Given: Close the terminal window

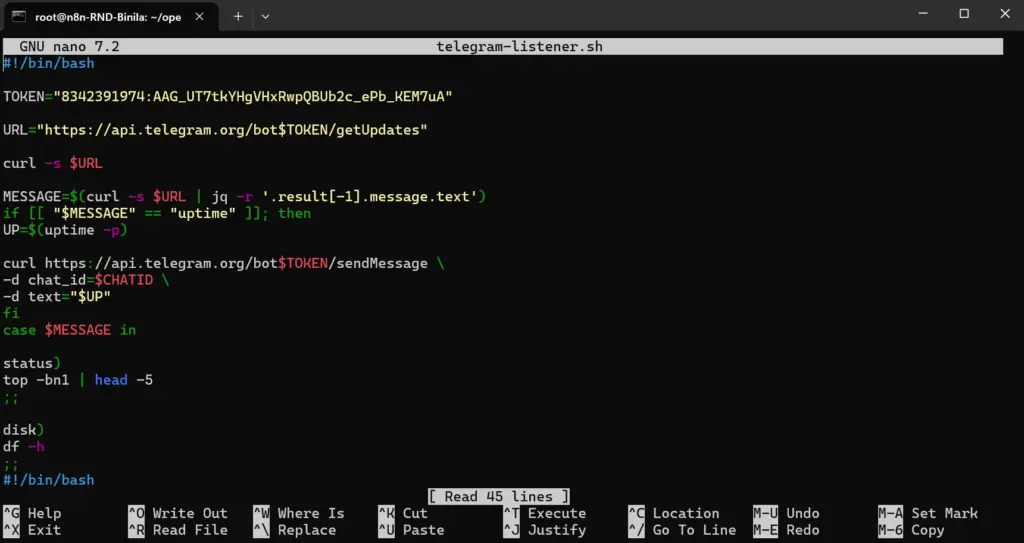Looking at the screenshot, I should (x=1005, y=14).
